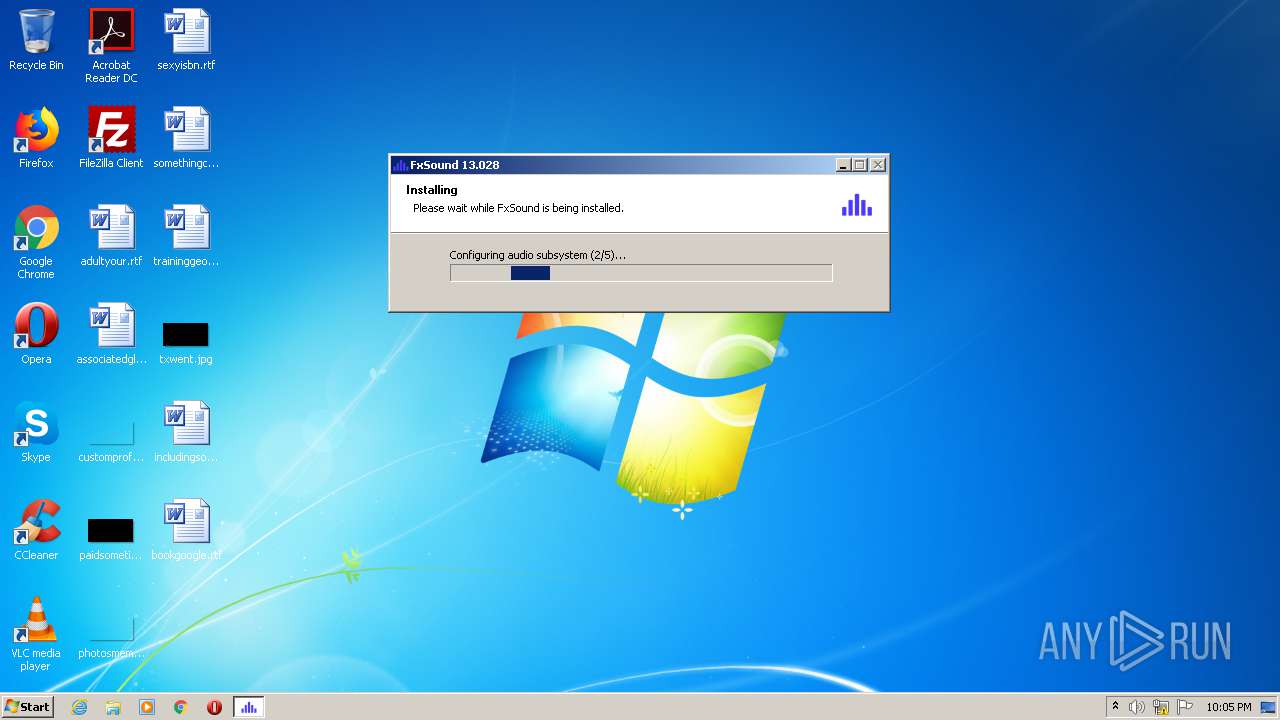Click the FxSound logo in installer header
This screenshot has height=720, width=1280.
coord(857,205)
